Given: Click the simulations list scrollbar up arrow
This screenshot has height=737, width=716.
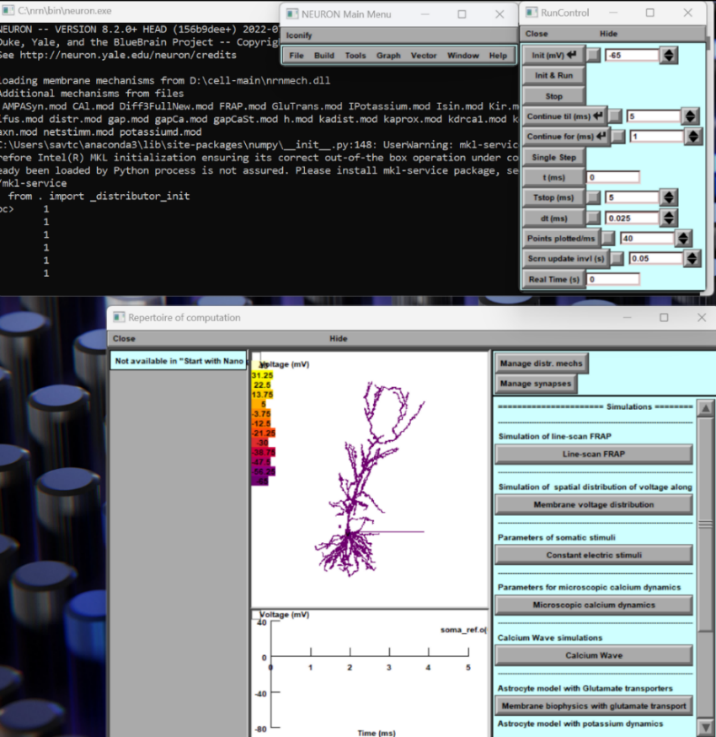Looking at the screenshot, I should coord(706,408).
